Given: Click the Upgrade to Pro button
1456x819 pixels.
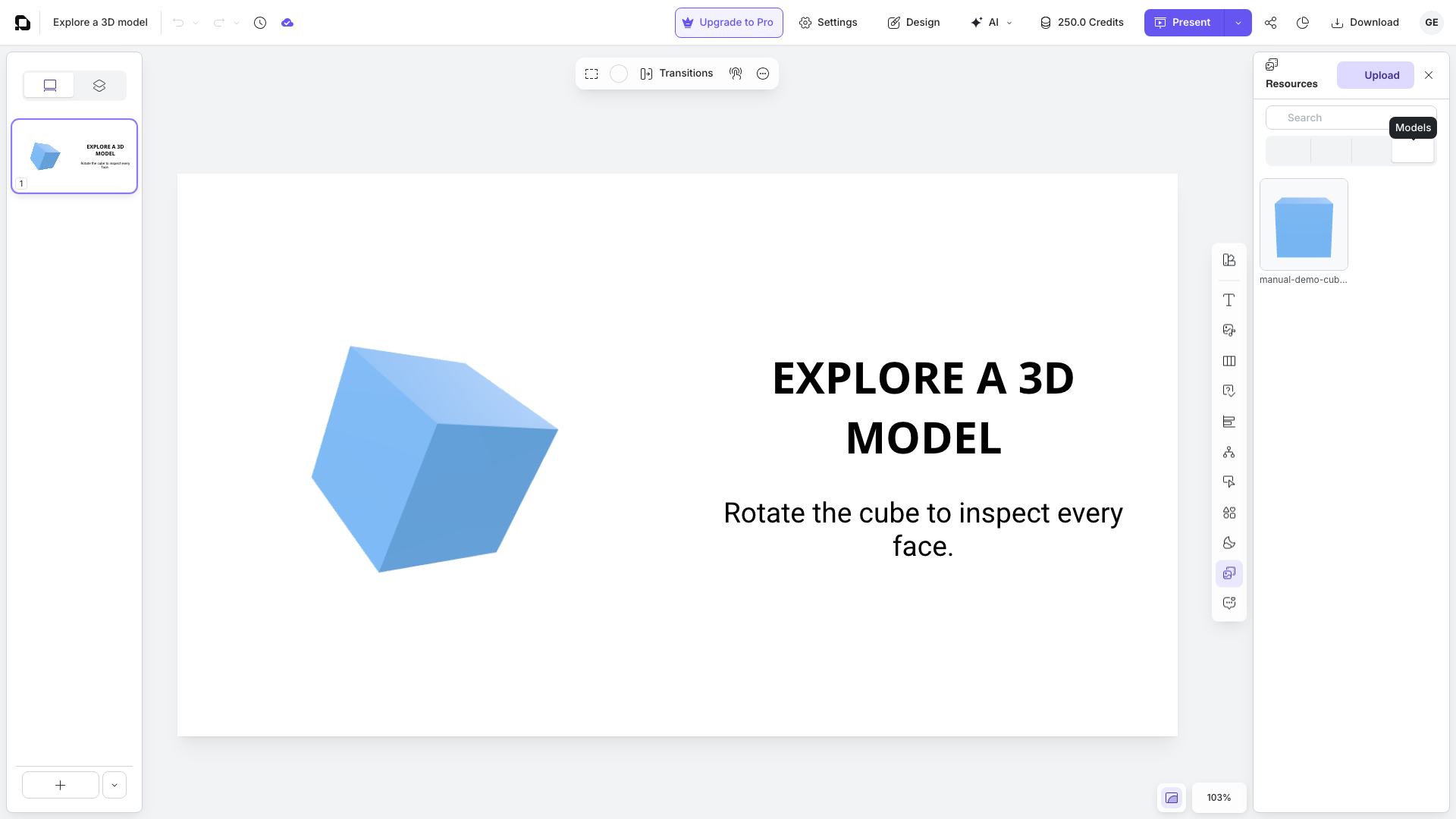Looking at the screenshot, I should tap(729, 23).
